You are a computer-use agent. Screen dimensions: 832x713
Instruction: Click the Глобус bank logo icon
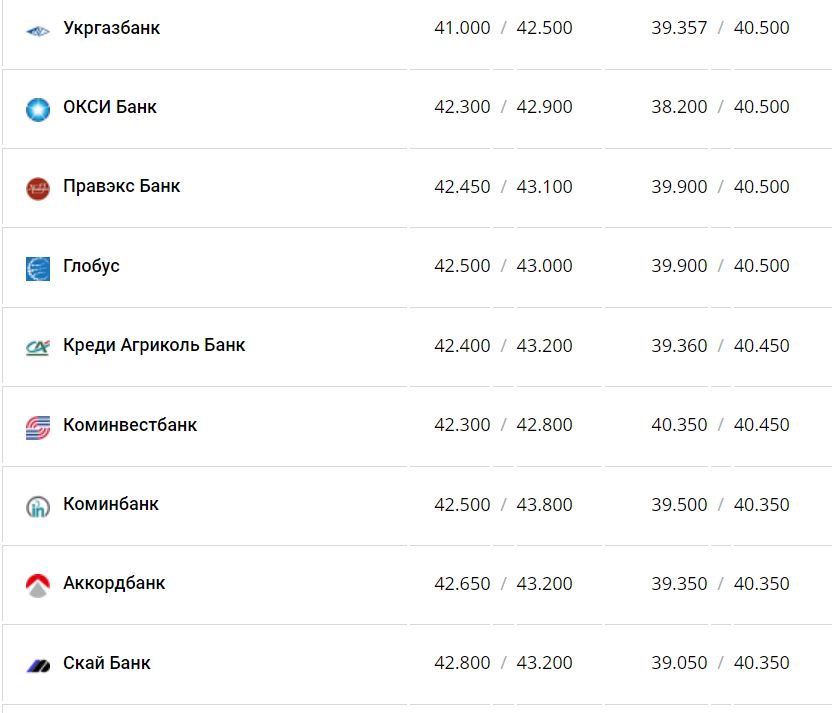click(x=38, y=268)
